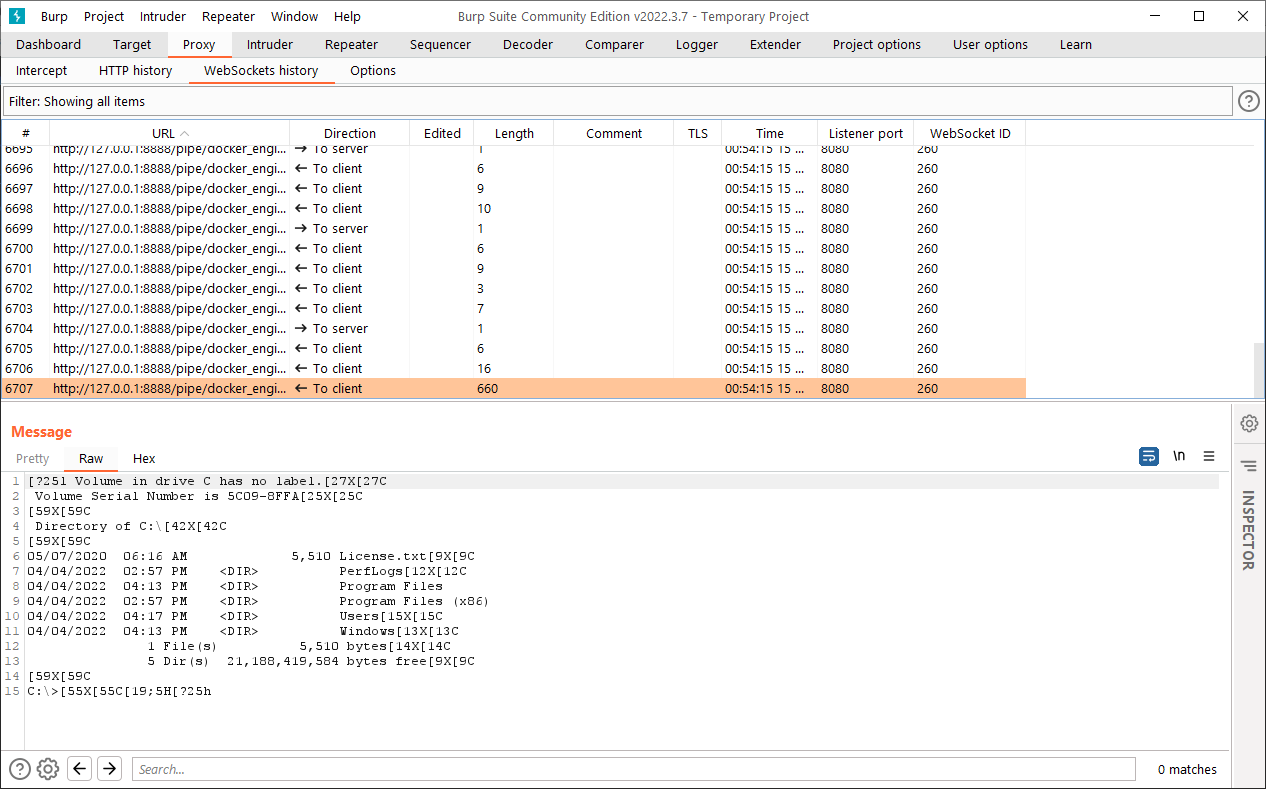Sort by the WebSocket ID column header
Image resolution: width=1266 pixels, height=789 pixels.
pyautogui.click(x=970, y=133)
